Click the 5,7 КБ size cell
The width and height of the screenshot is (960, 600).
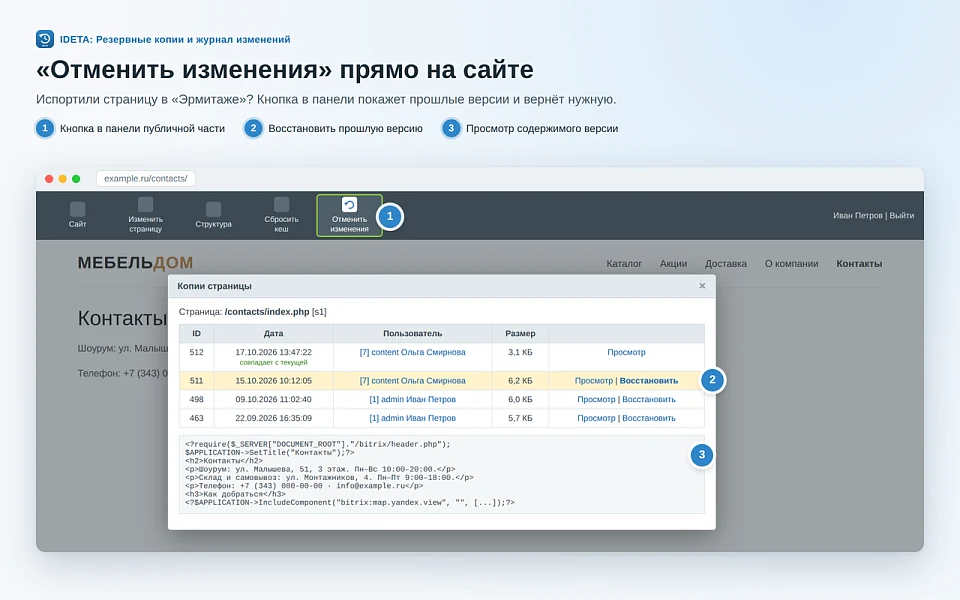tap(520, 418)
